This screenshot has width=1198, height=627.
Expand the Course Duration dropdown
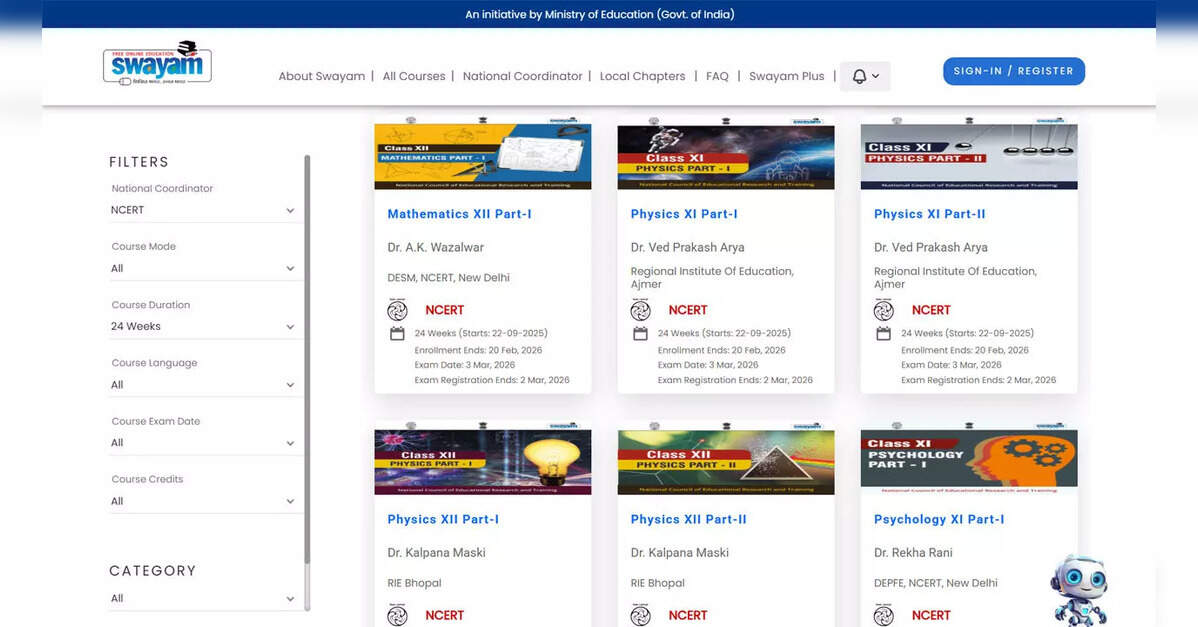tap(203, 326)
